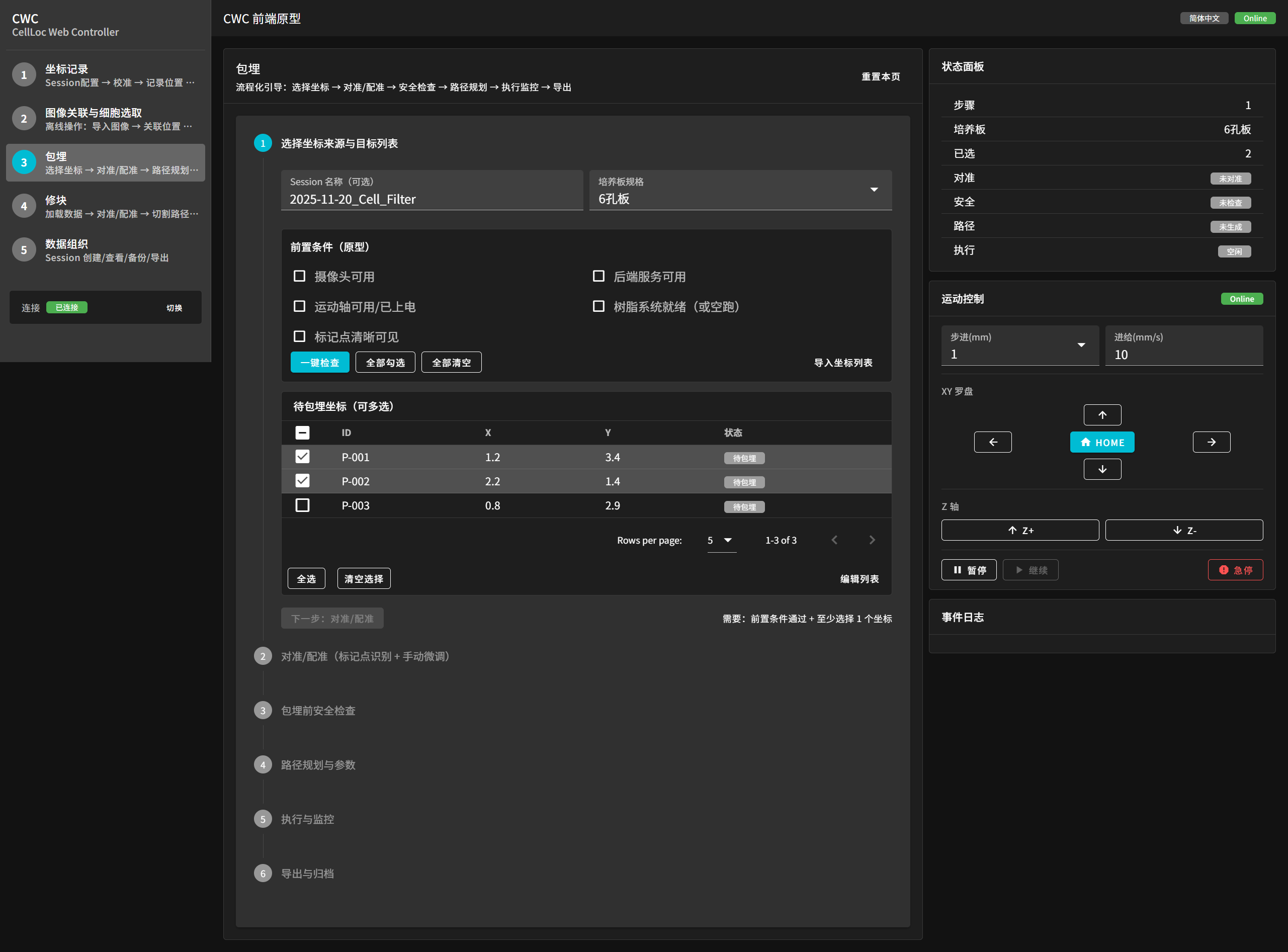1288x952 pixels.
Task: Trigger the 急停 emergency stop
Action: pos(1235,570)
